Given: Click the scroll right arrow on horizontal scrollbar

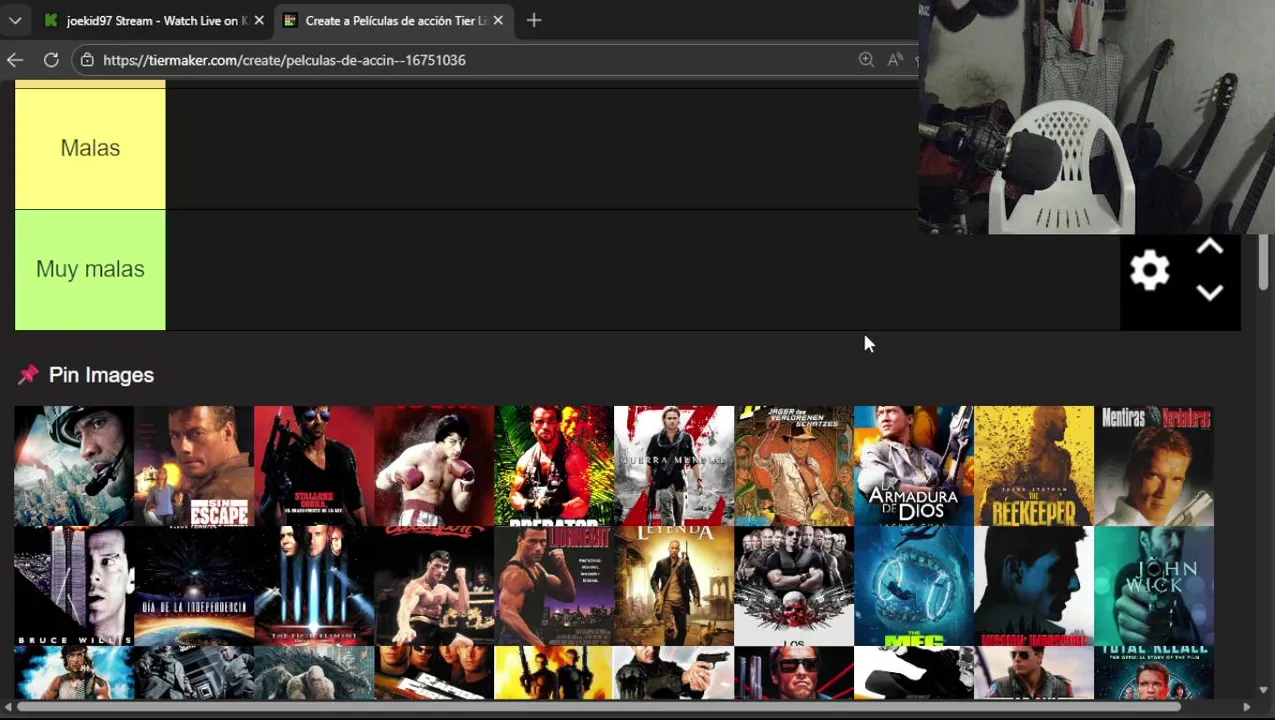Looking at the screenshot, I should pyautogui.click(x=1247, y=708).
